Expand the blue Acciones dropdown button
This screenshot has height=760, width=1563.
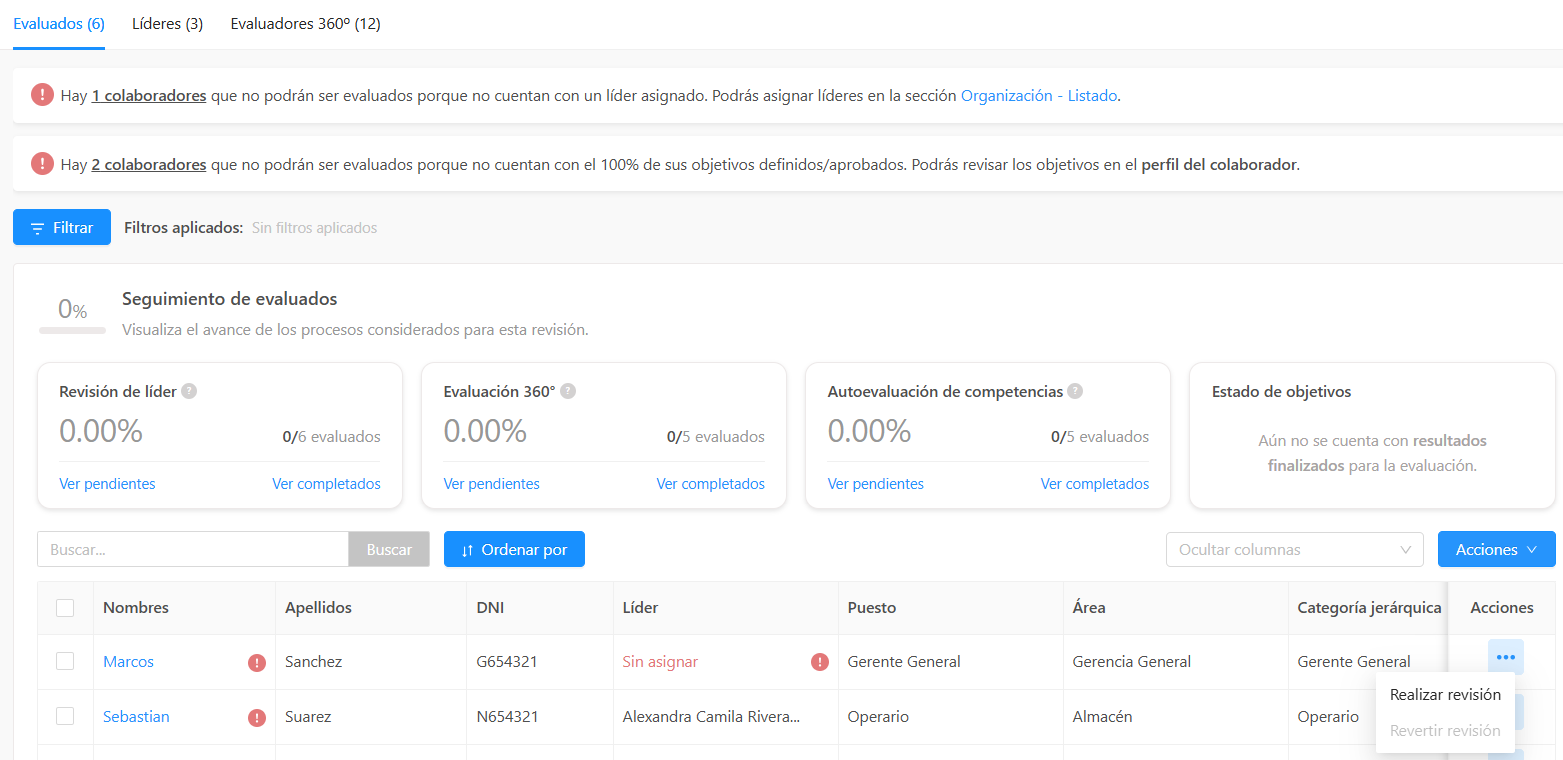1496,549
